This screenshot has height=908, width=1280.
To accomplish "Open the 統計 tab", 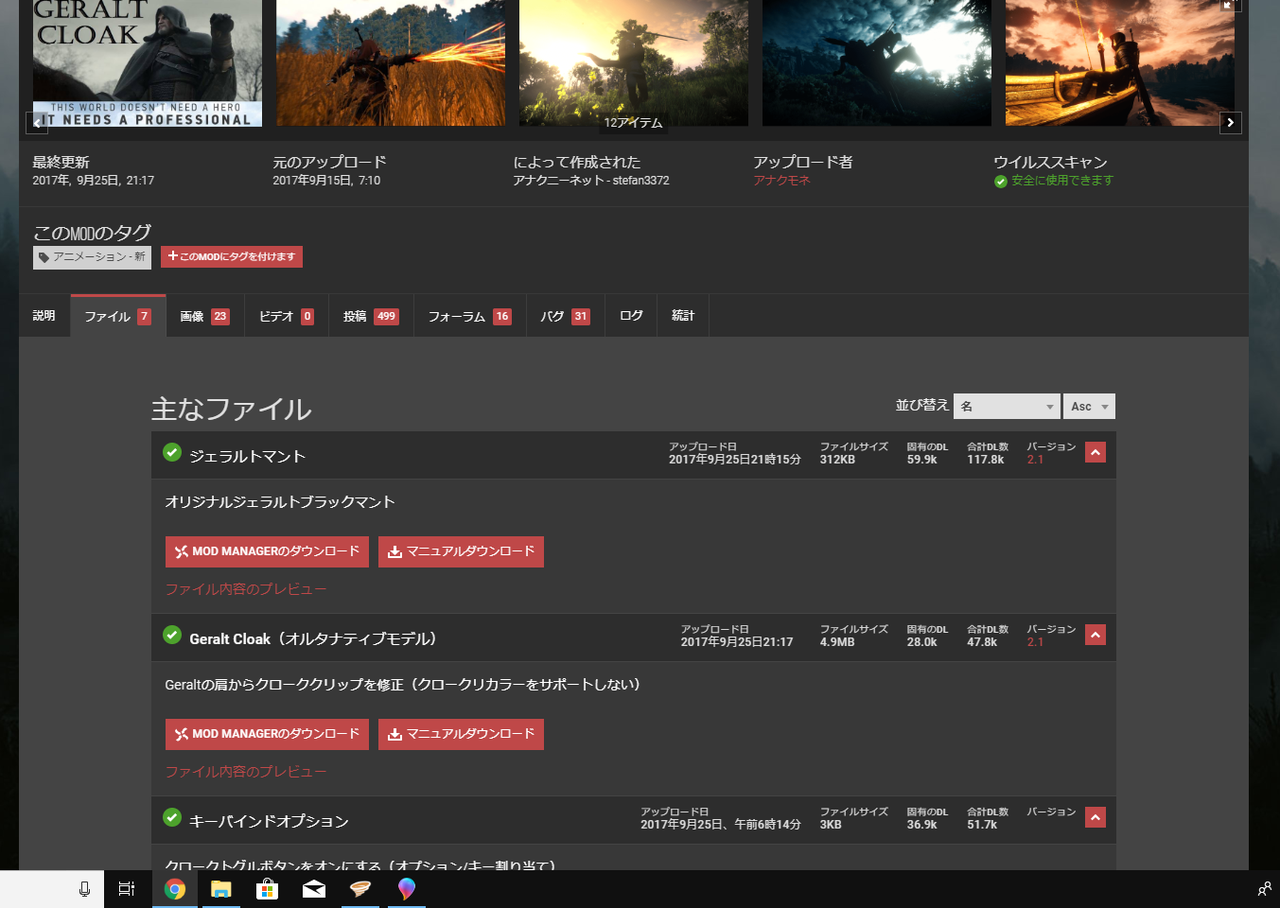I will click(683, 316).
